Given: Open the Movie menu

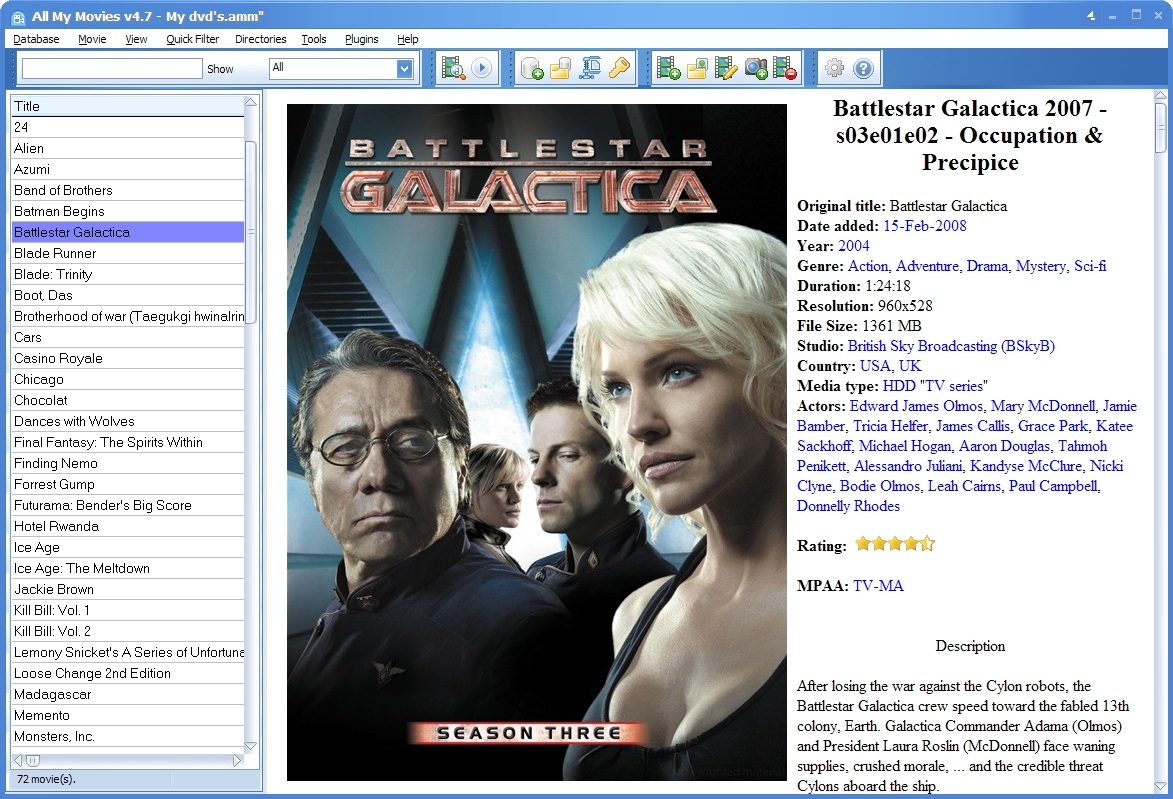Looking at the screenshot, I should pyautogui.click(x=92, y=39).
